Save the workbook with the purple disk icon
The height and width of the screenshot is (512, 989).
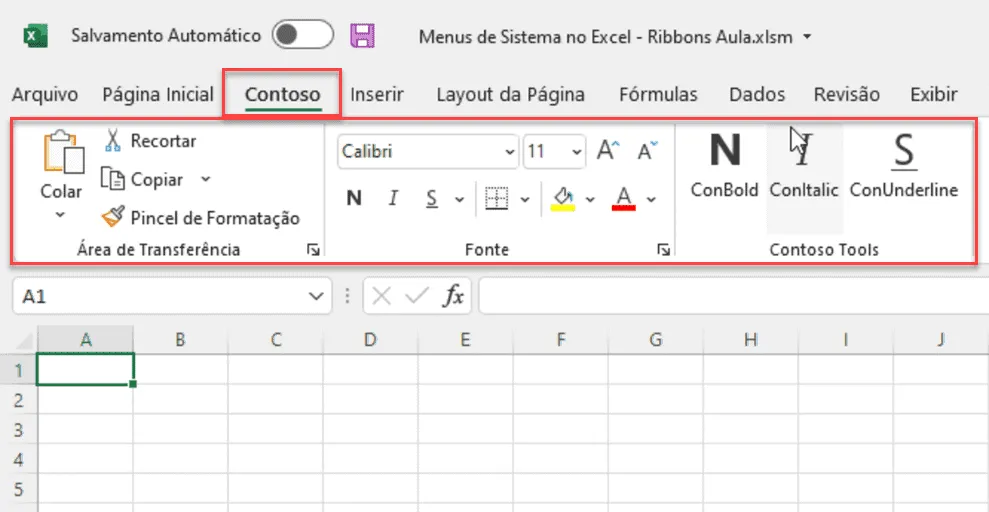[x=363, y=36]
